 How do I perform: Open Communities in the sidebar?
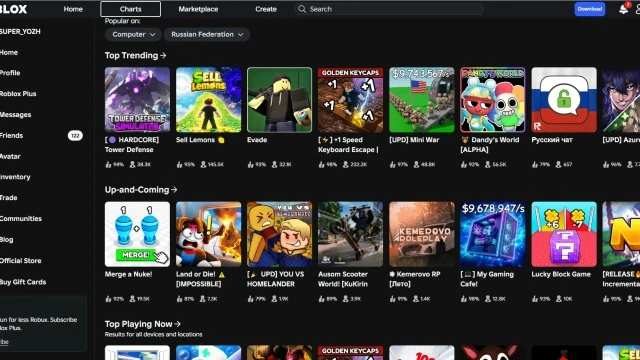click(21, 219)
